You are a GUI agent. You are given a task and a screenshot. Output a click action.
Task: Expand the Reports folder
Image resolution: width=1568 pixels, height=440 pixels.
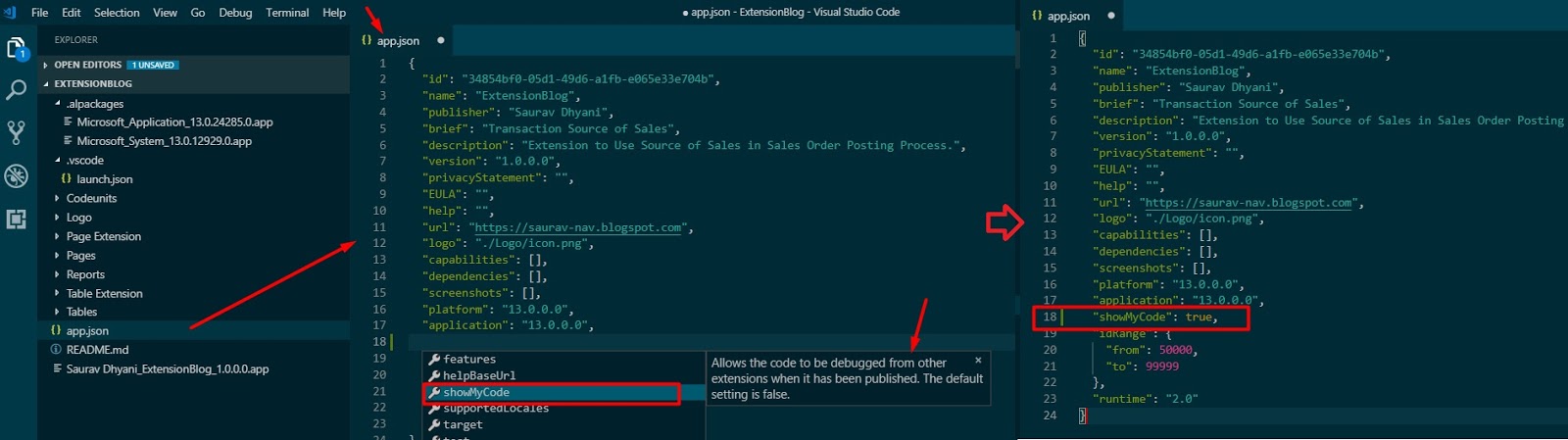(85, 274)
